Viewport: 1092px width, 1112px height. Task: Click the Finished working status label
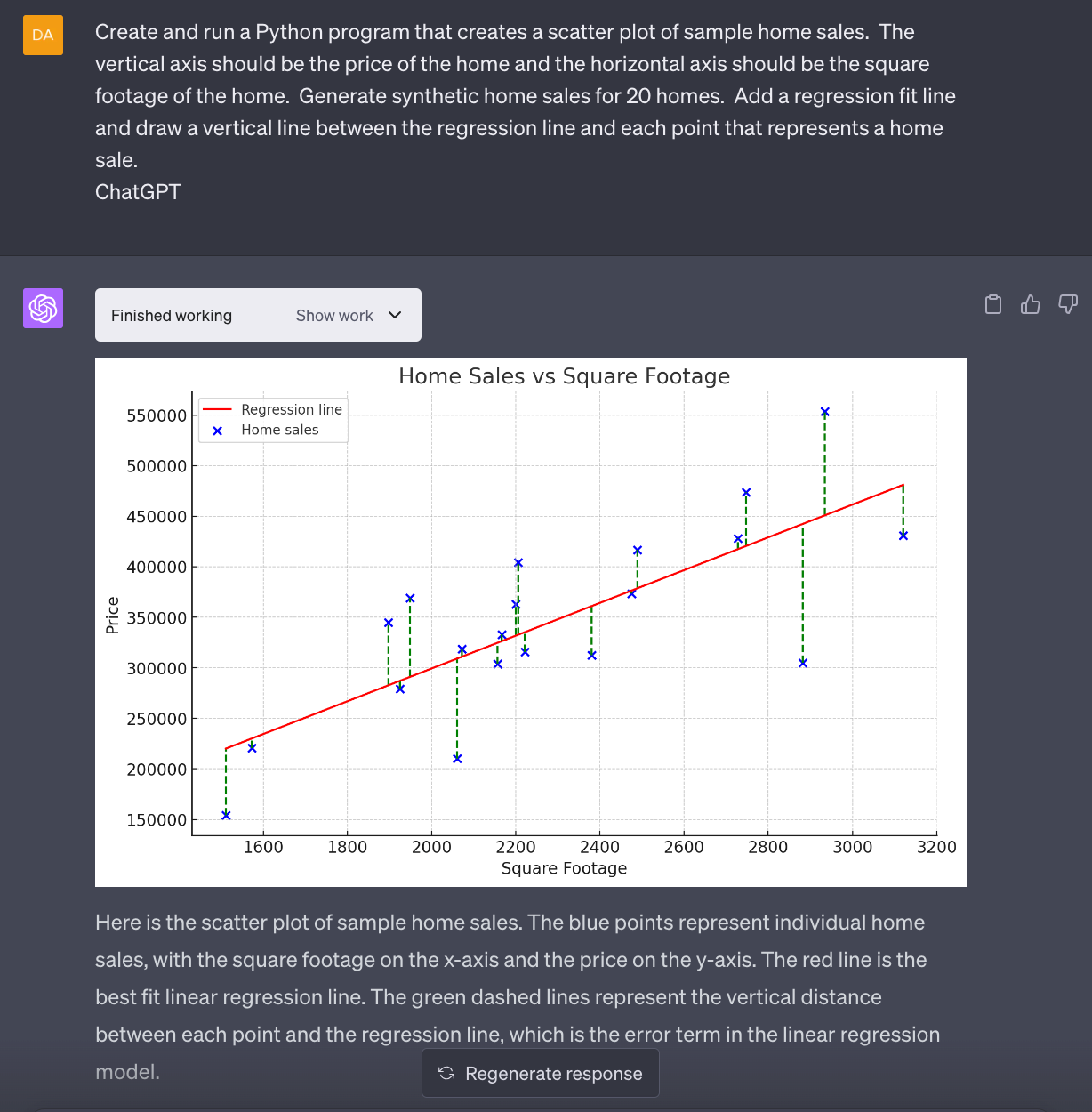[172, 316]
